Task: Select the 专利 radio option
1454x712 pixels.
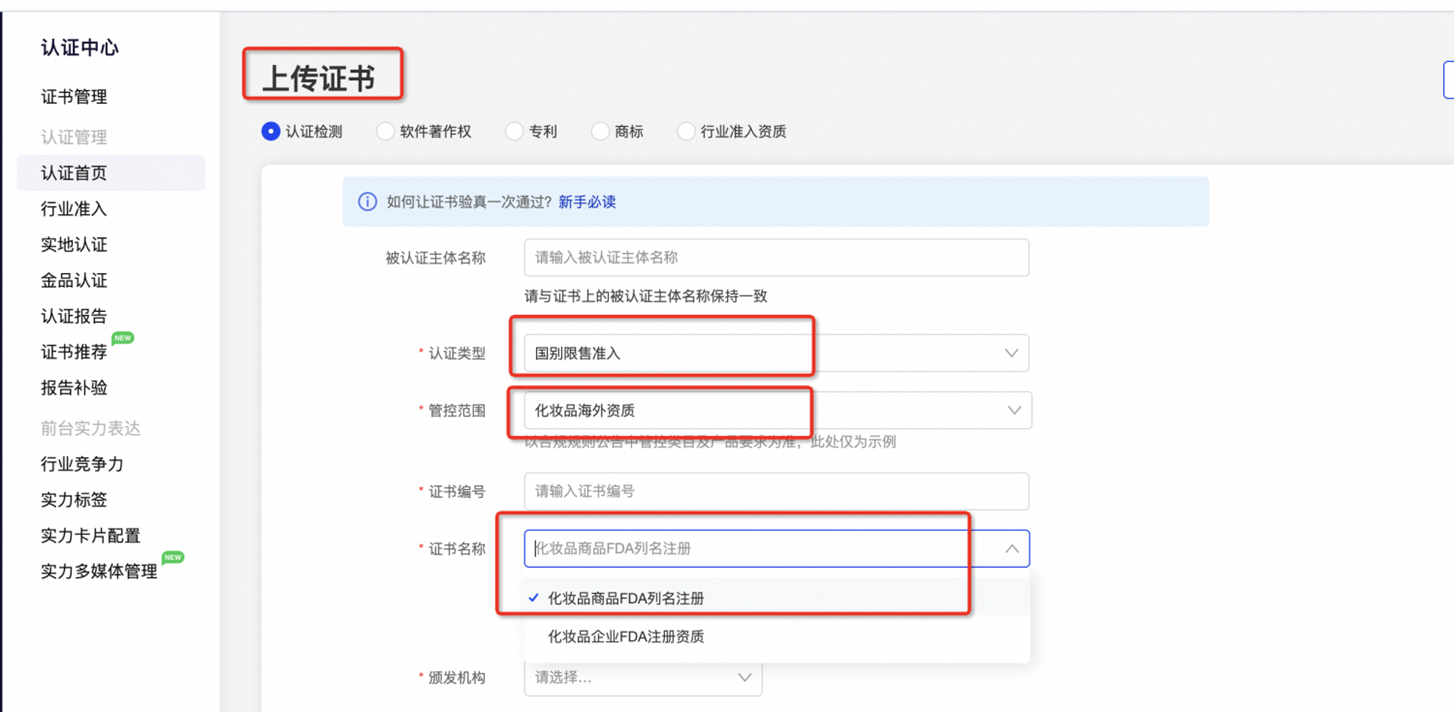Action: pyautogui.click(x=516, y=131)
